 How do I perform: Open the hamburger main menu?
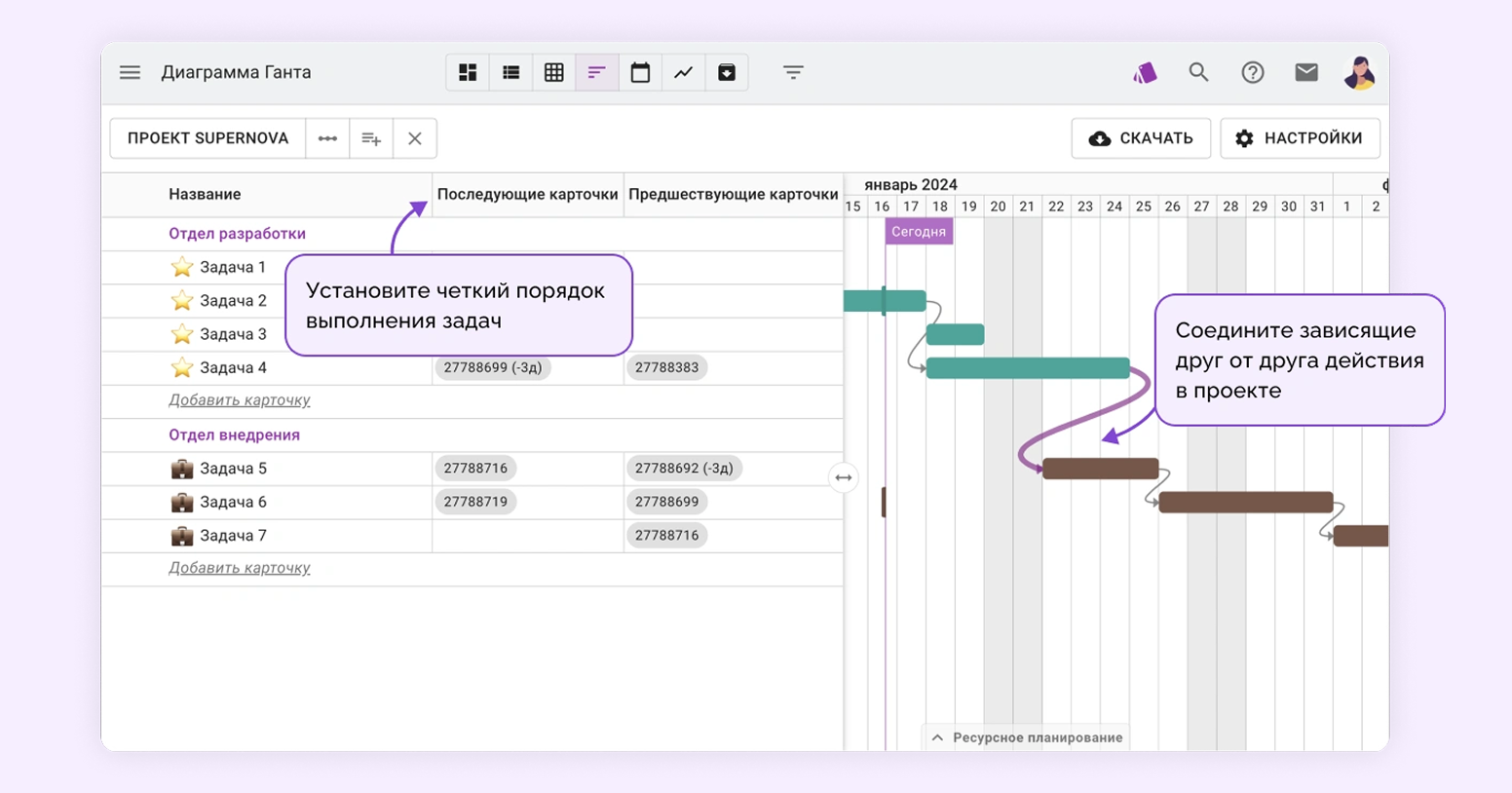(x=130, y=72)
